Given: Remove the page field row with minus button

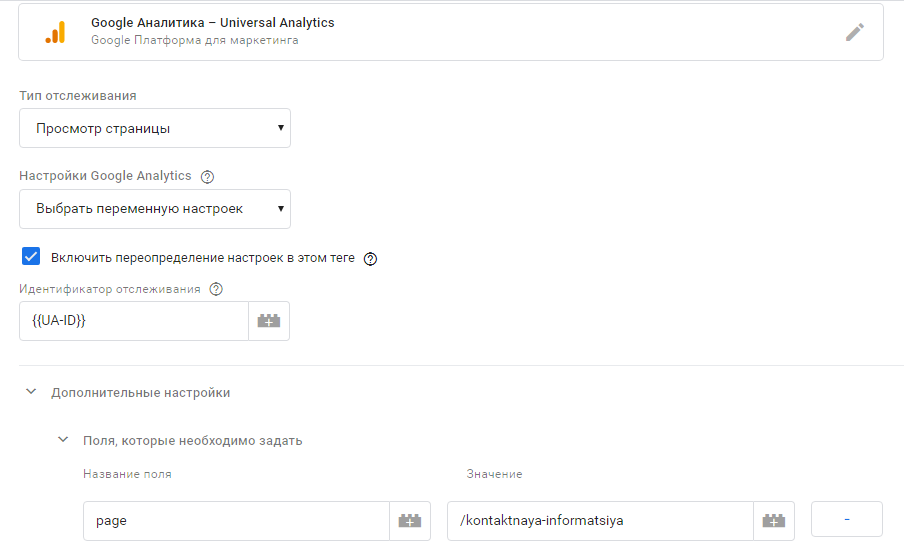Looking at the screenshot, I should (x=847, y=520).
